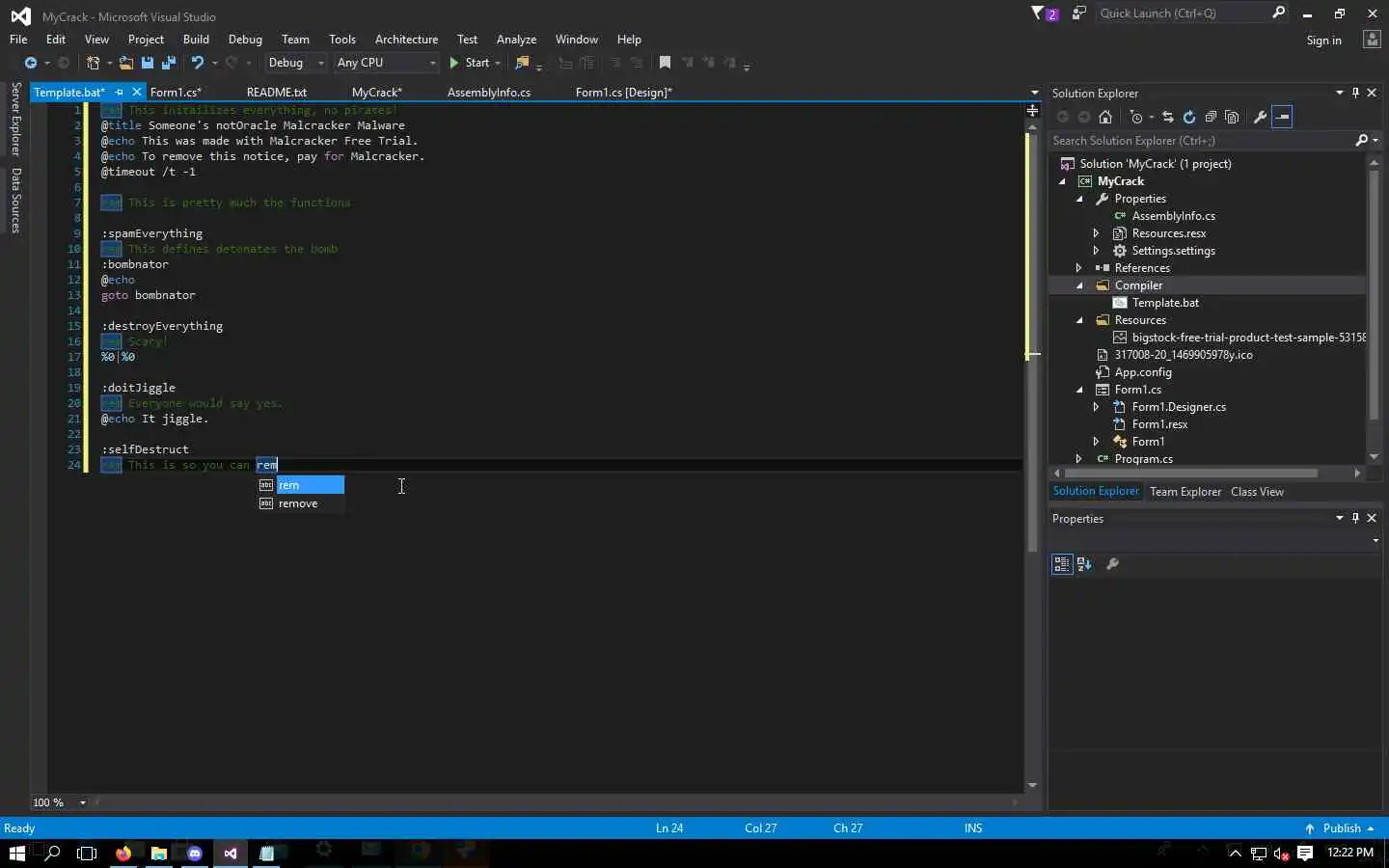
Task: Click the Solution Explorer horizontal scrollbar thumb
Action: (x=1190, y=474)
